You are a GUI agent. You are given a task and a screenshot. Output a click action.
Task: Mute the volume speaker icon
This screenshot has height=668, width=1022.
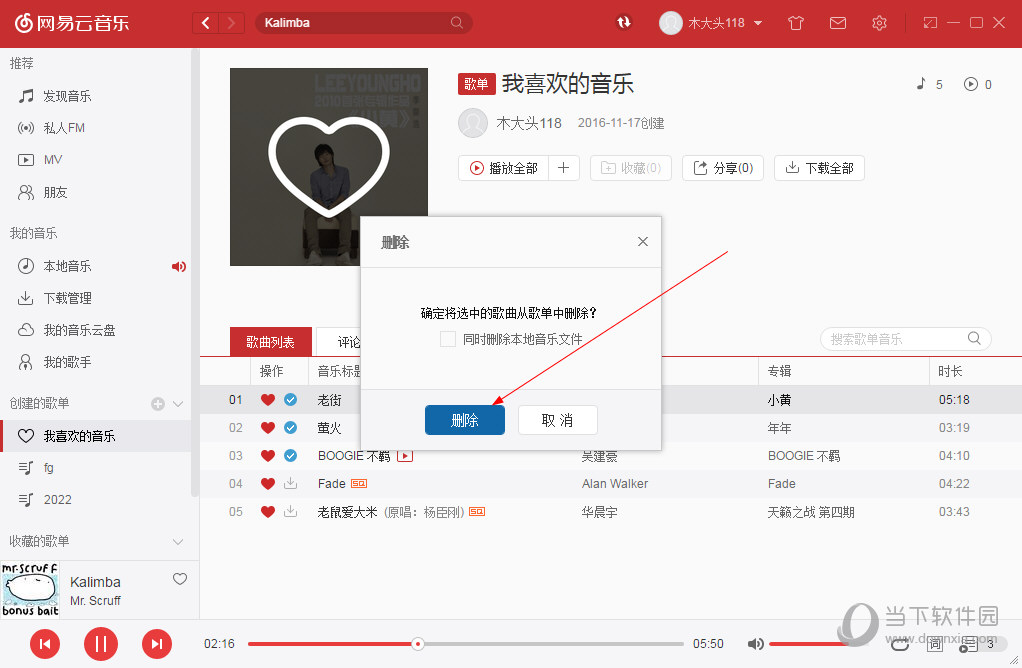pyautogui.click(x=756, y=644)
